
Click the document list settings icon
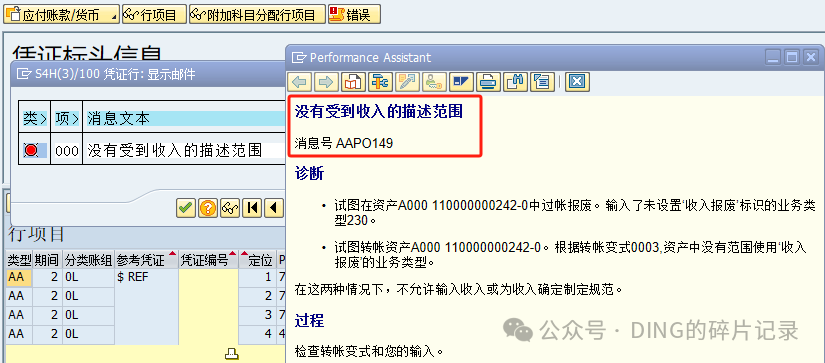point(541,82)
